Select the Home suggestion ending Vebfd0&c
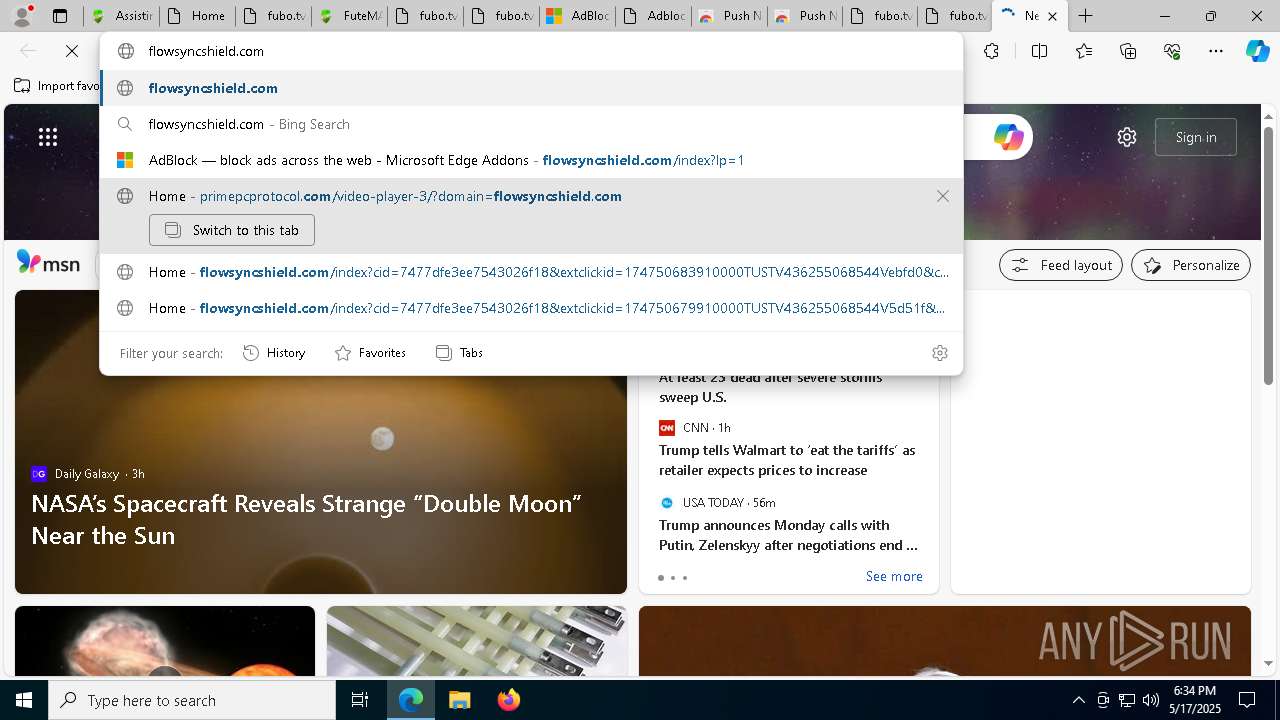Screen dimensions: 1280x720 tap(532, 272)
